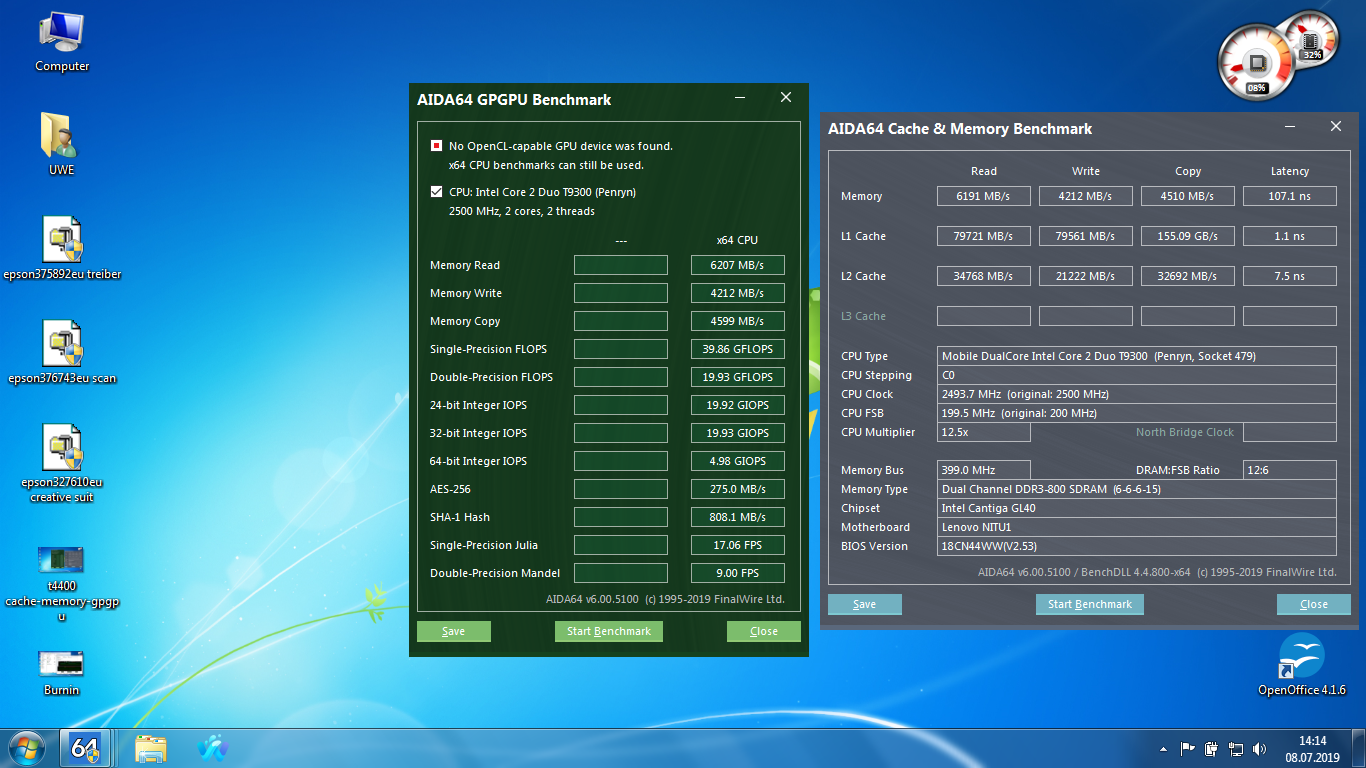Toggle the CPU: Intel Core 2 Duo T9300 checkbox
Viewport: 1366px width, 768px height.
pos(436,191)
